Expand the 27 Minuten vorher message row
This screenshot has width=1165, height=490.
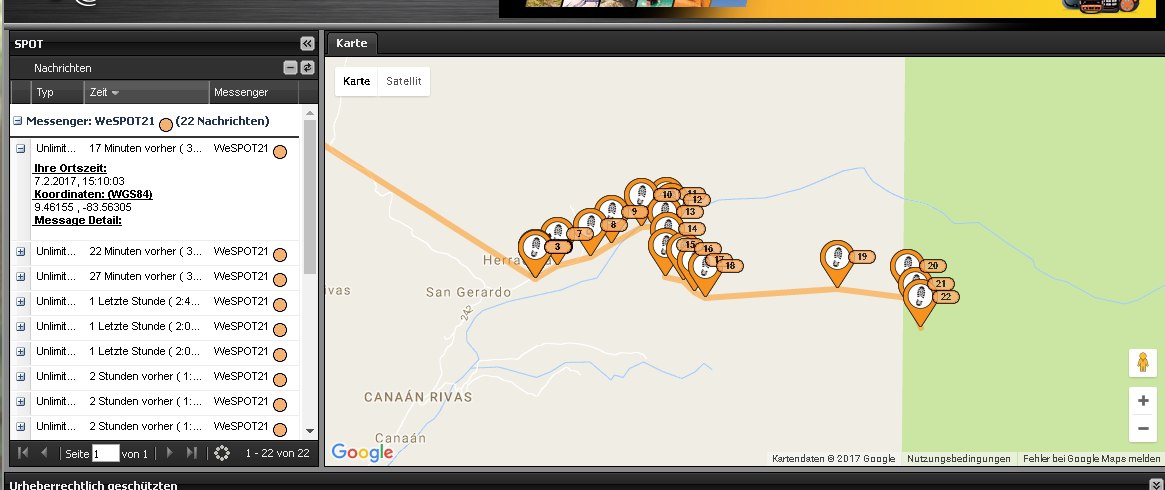pos(21,277)
